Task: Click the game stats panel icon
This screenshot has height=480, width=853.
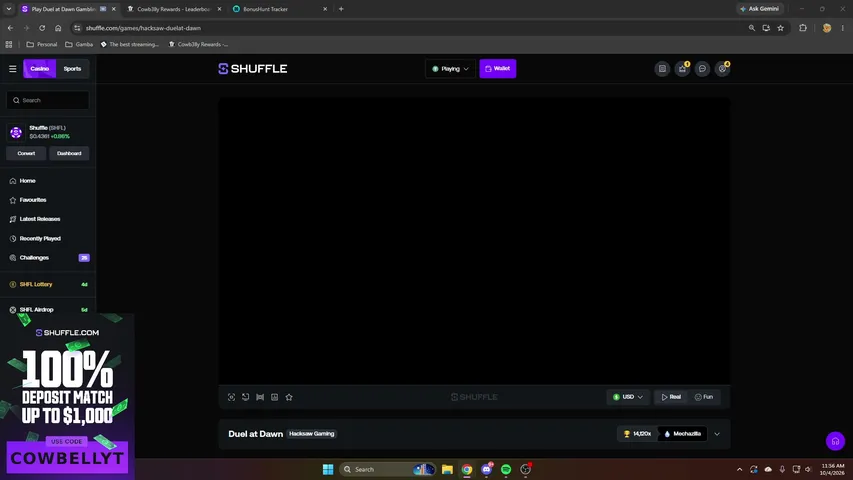Action: 275,397
